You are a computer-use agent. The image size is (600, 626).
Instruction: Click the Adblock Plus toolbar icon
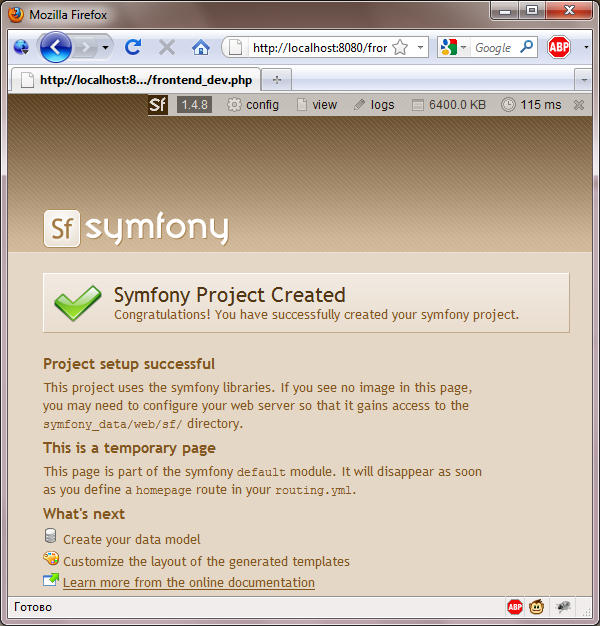tap(558, 47)
